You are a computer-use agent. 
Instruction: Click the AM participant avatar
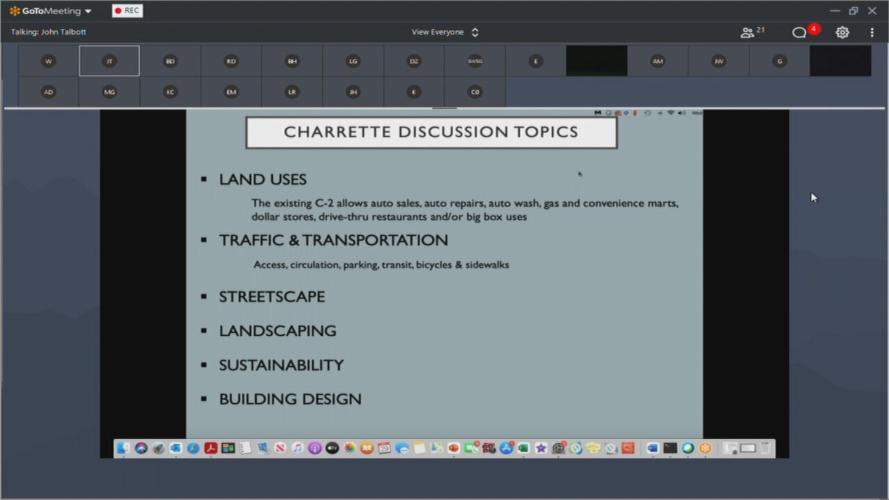tap(657, 61)
